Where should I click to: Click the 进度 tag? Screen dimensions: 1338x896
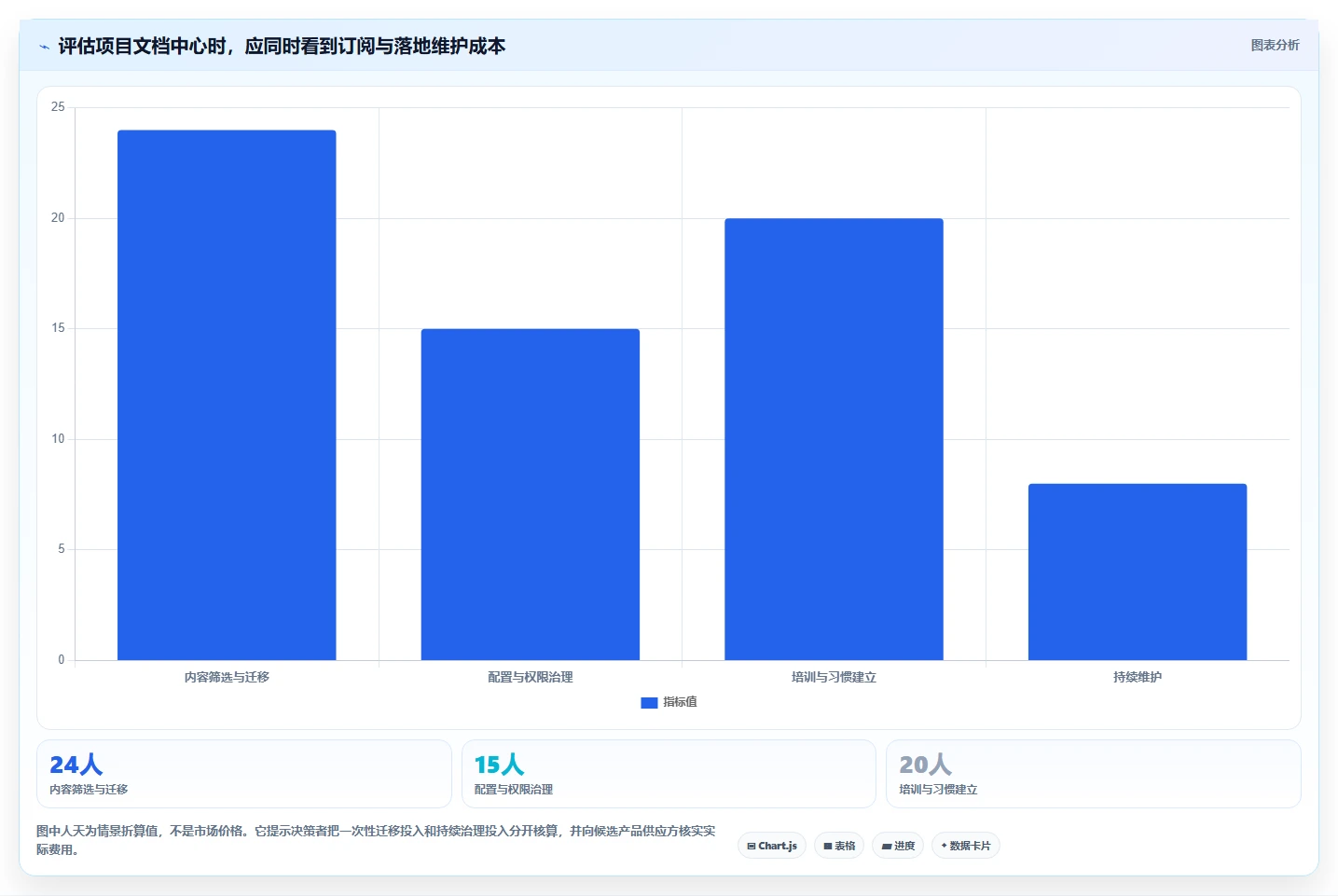(x=898, y=846)
